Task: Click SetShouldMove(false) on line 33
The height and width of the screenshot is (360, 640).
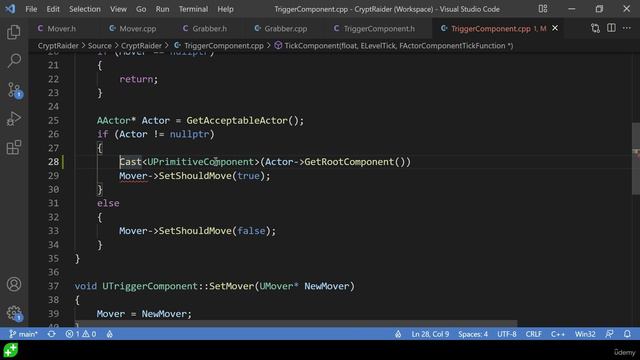Action: 215,231
